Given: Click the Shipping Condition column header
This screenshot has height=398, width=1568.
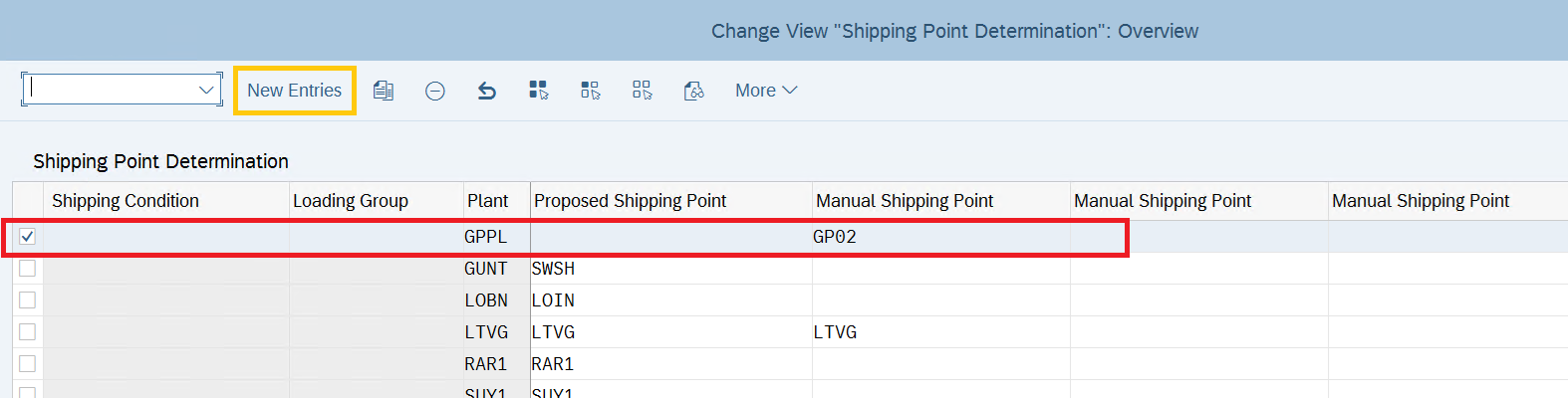Looking at the screenshot, I should (126, 201).
